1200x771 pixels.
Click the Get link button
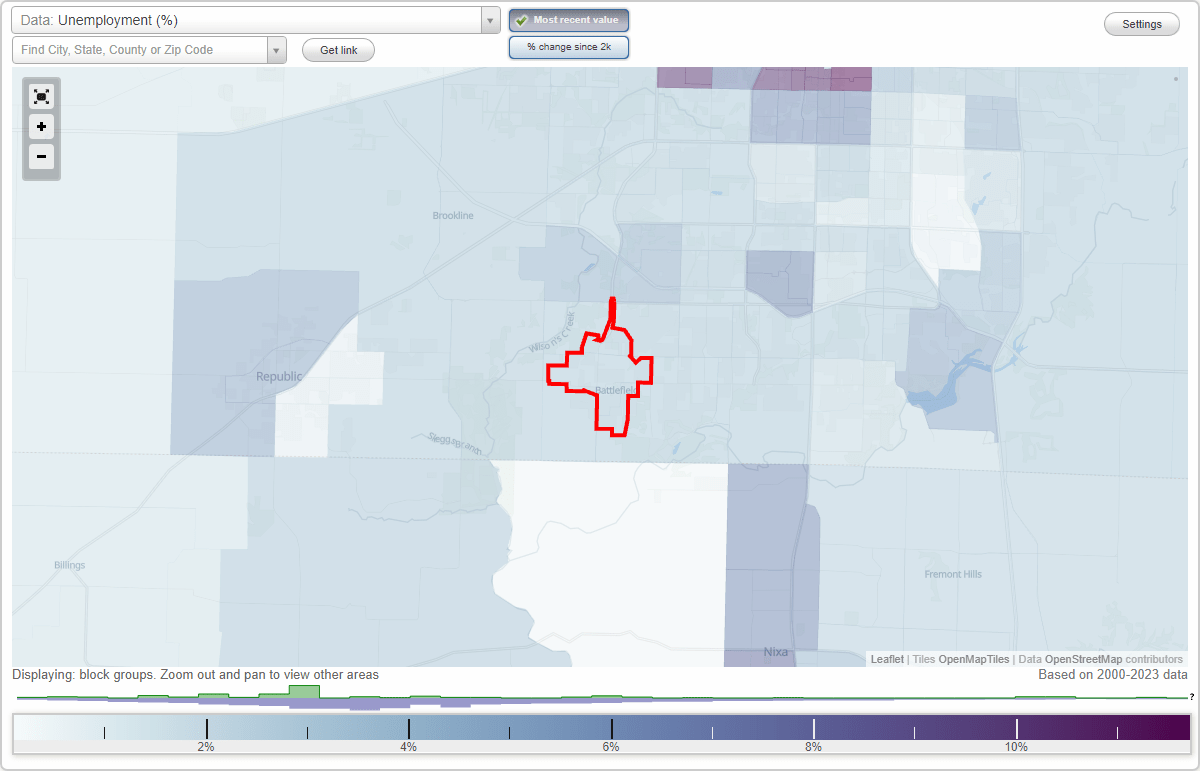(x=337, y=49)
